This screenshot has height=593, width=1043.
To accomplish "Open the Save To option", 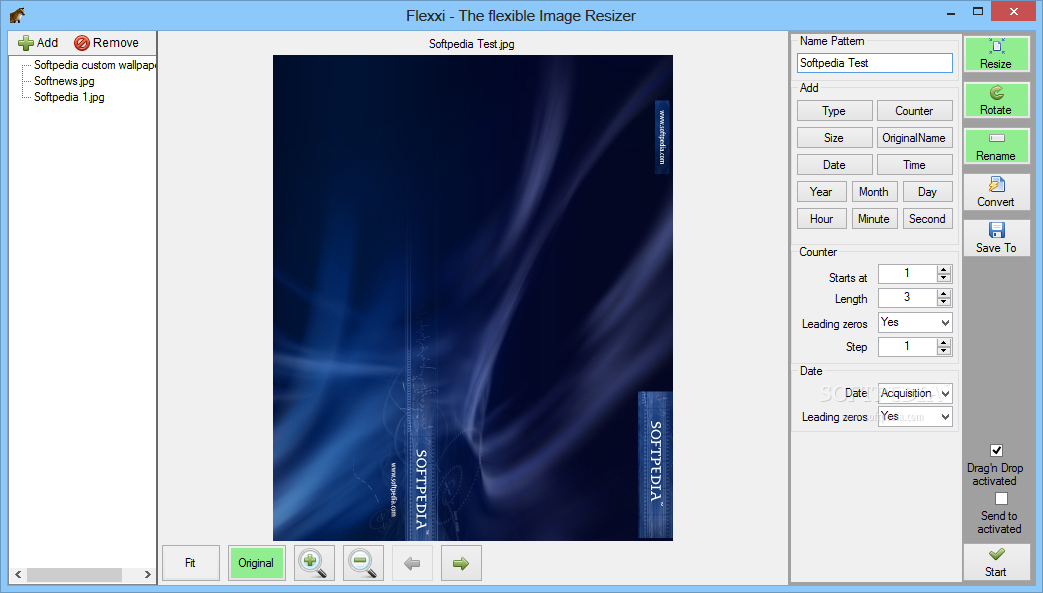I will 996,238.
